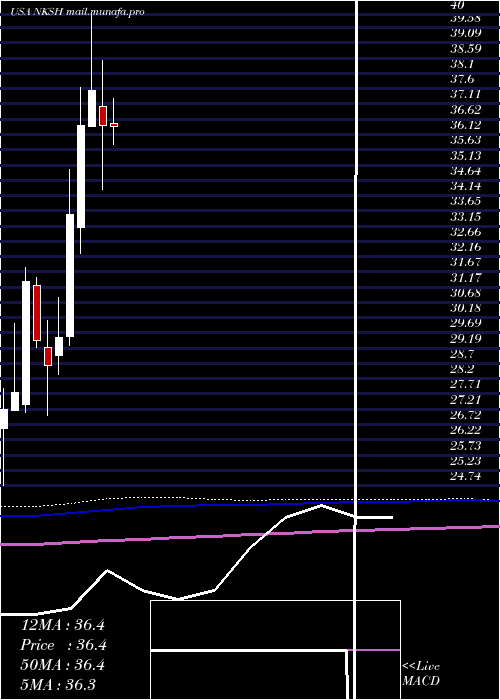500x700 pixels.
Task: Click the 27.21 price axis label
Action: click(x=465, y=400)
